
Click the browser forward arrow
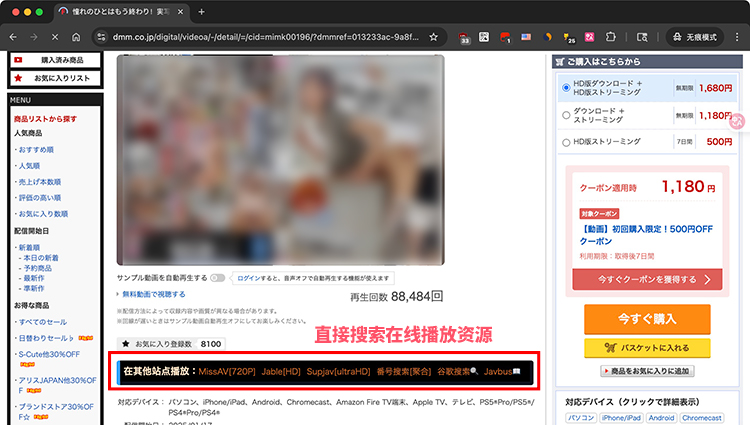pos(34,37)
